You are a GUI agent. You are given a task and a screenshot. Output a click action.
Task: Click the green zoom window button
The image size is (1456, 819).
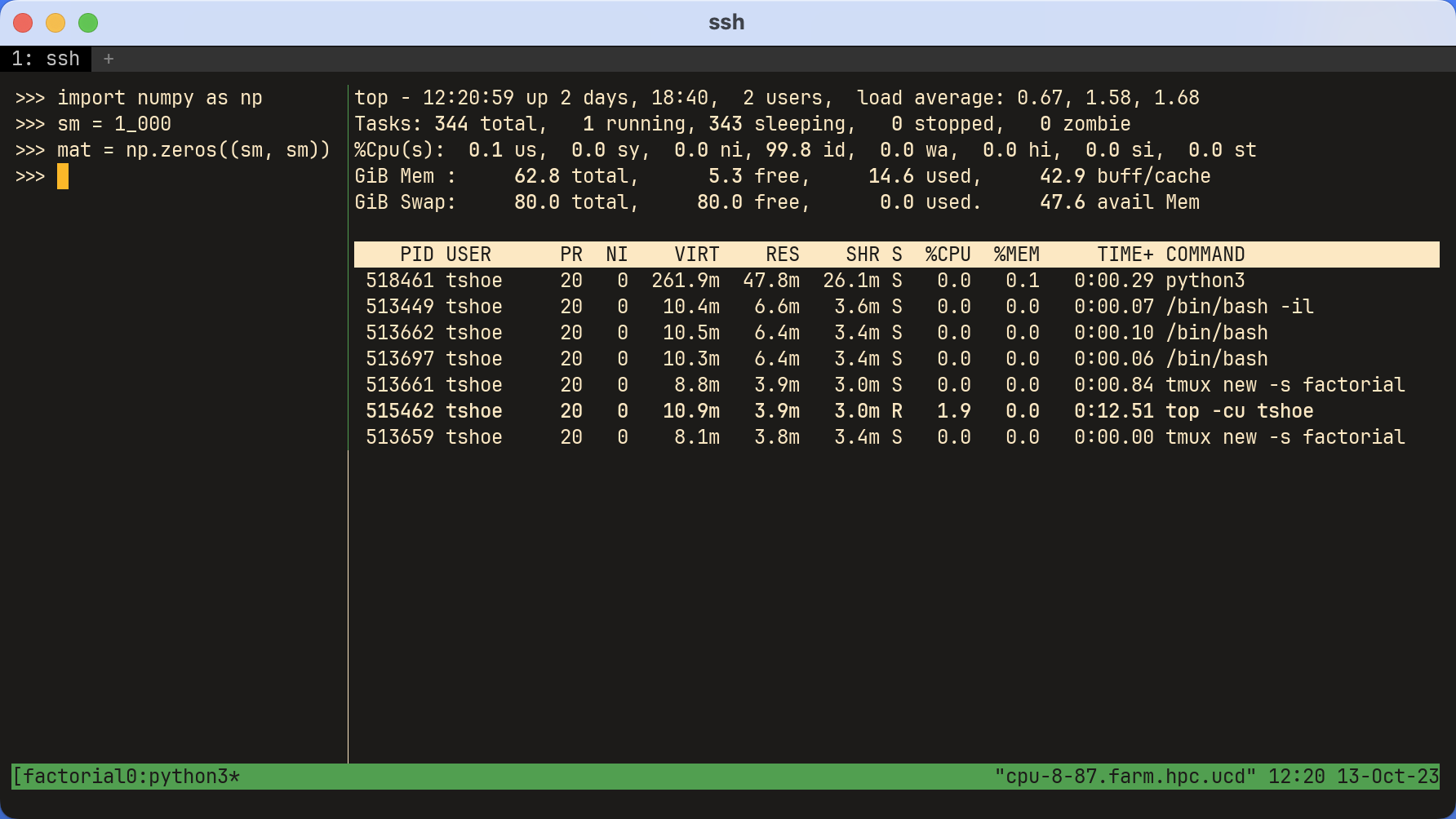pyautogui.click(x=88, y=23)
